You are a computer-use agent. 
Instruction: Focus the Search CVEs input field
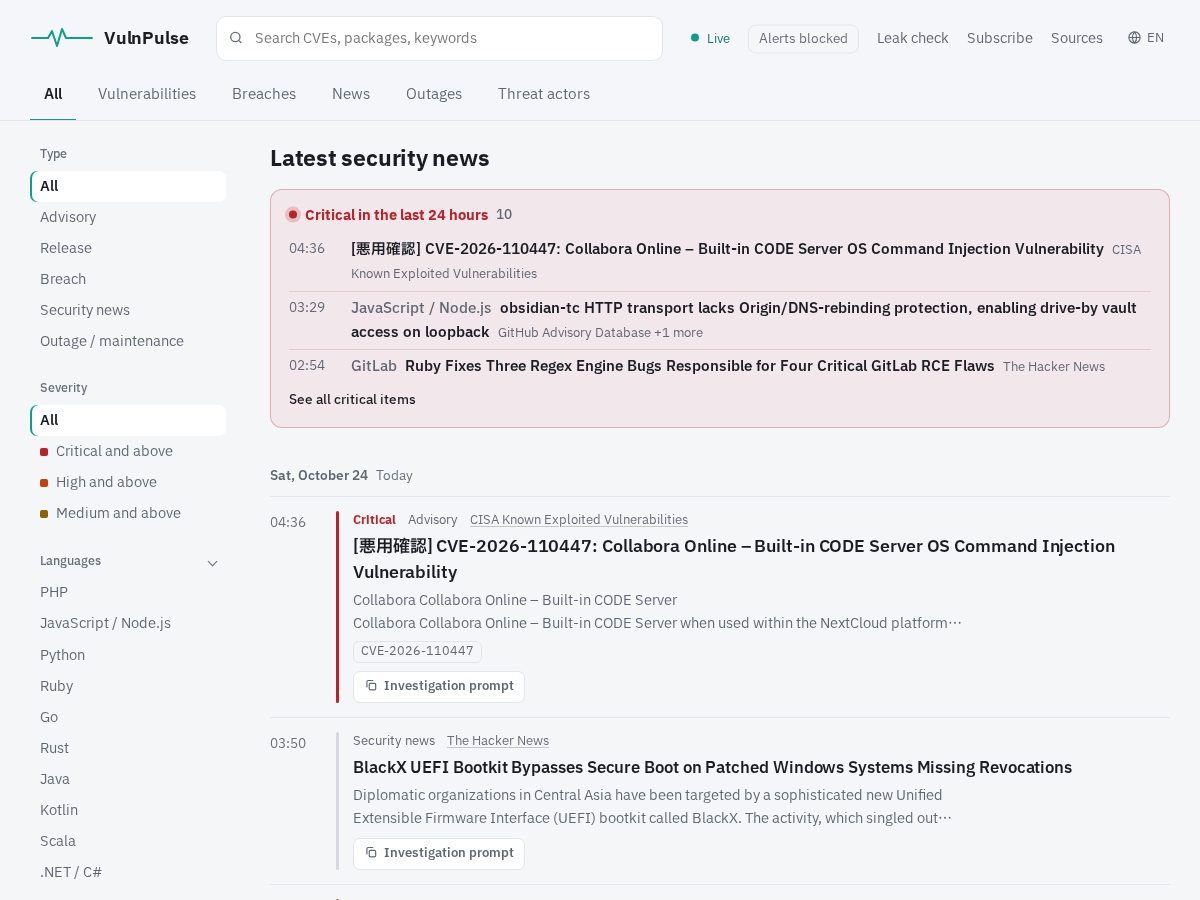coord(440,38)
